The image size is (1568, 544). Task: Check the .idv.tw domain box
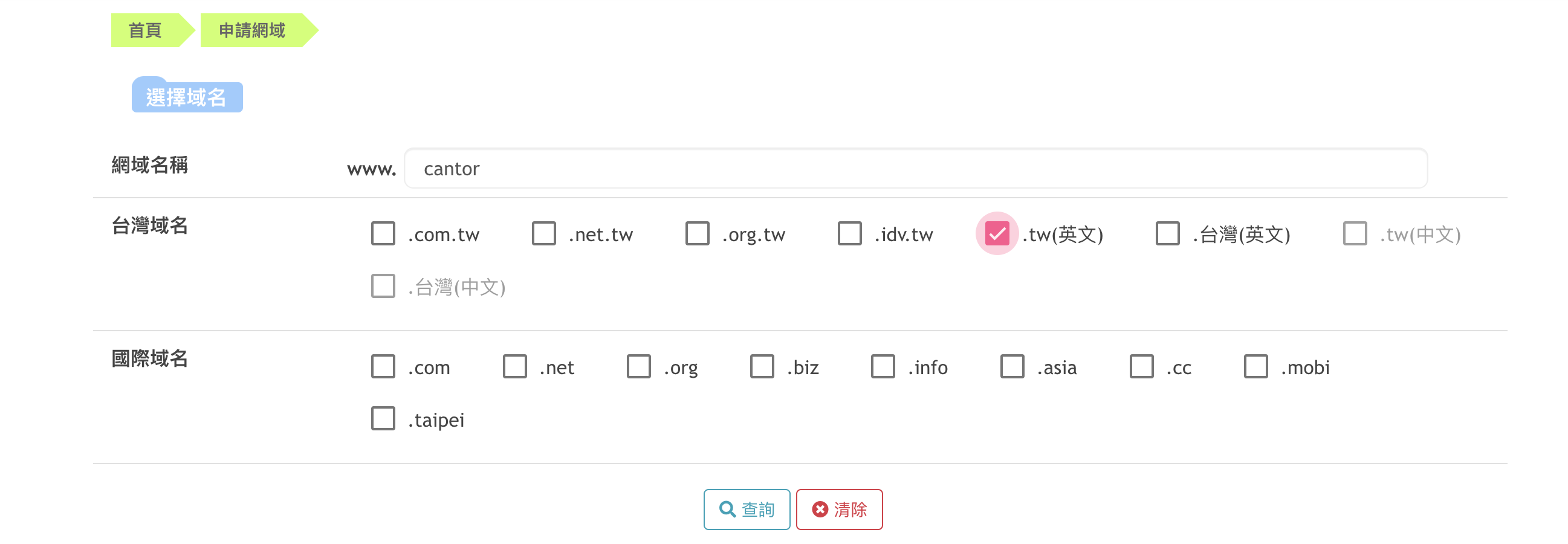(850, 234)
